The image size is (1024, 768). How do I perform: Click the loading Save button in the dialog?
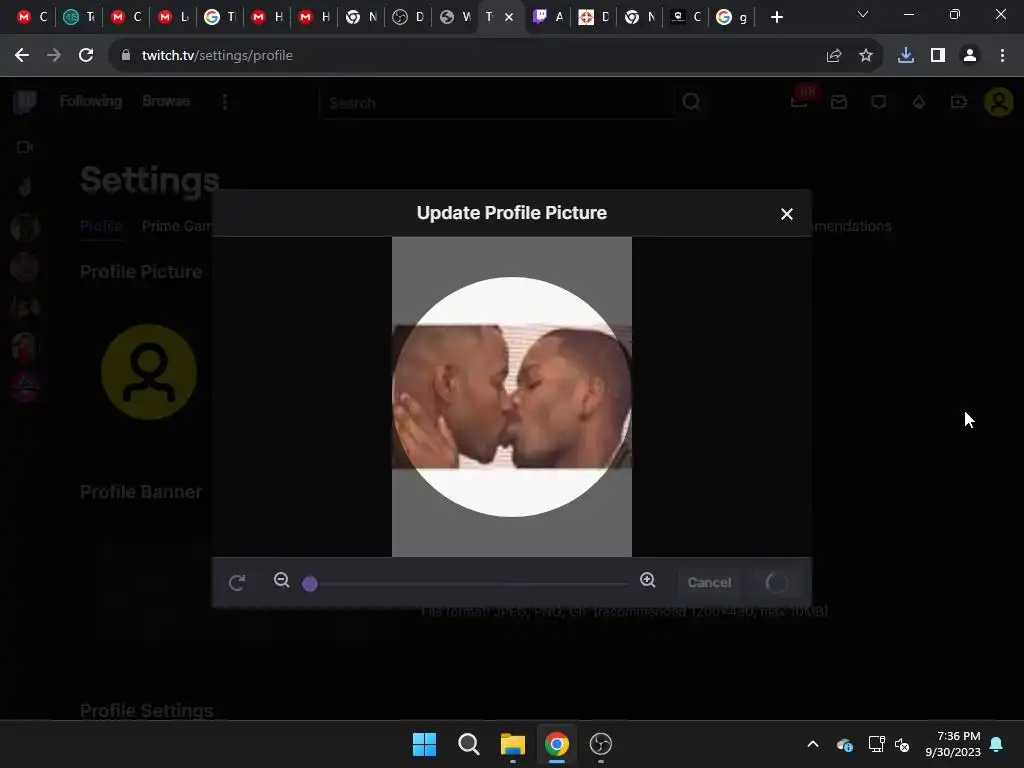[776, 582]
